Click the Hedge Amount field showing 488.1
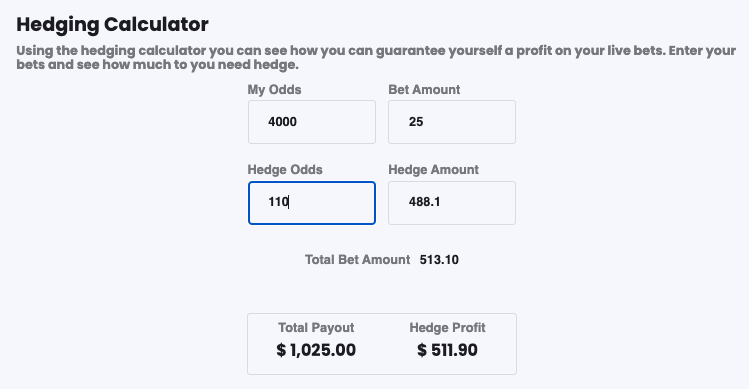The width and height of the screenshot is (749, 389). (452, 203)
